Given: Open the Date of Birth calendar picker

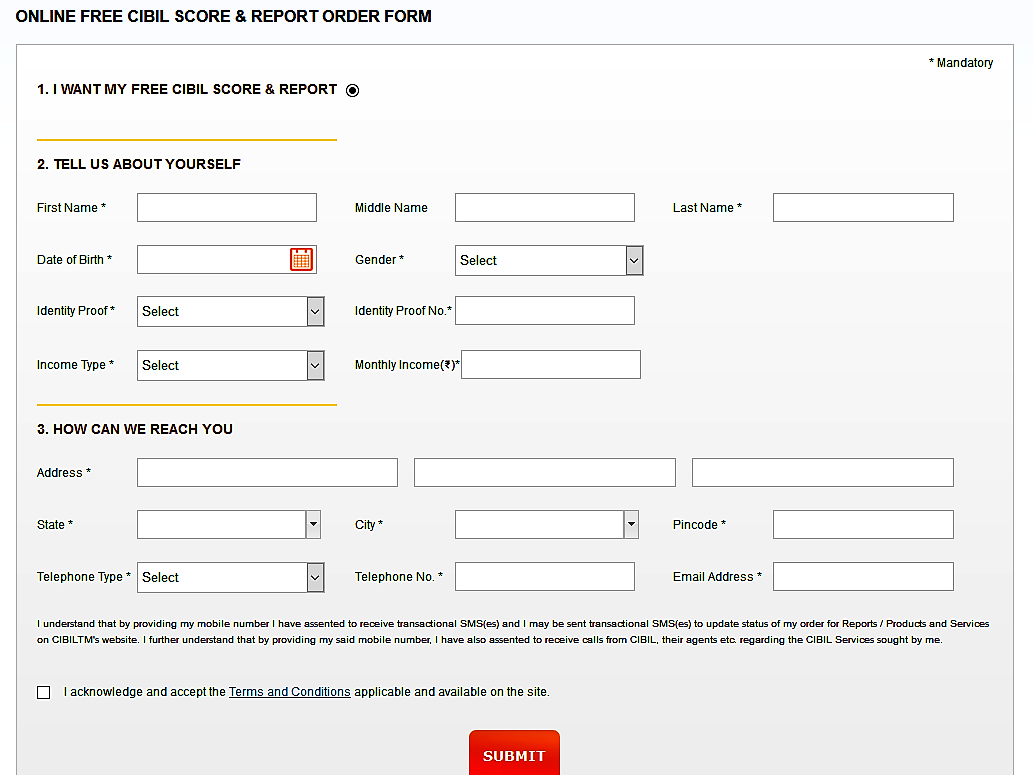Looking at the screenshot, I should coord(302,260).
